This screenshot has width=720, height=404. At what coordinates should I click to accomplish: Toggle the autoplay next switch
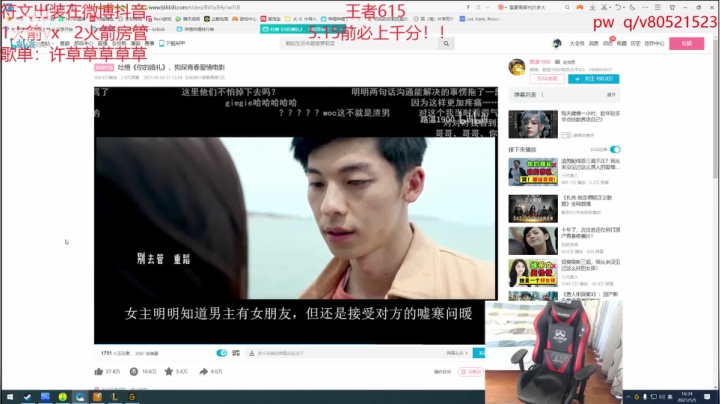[615, 149]
